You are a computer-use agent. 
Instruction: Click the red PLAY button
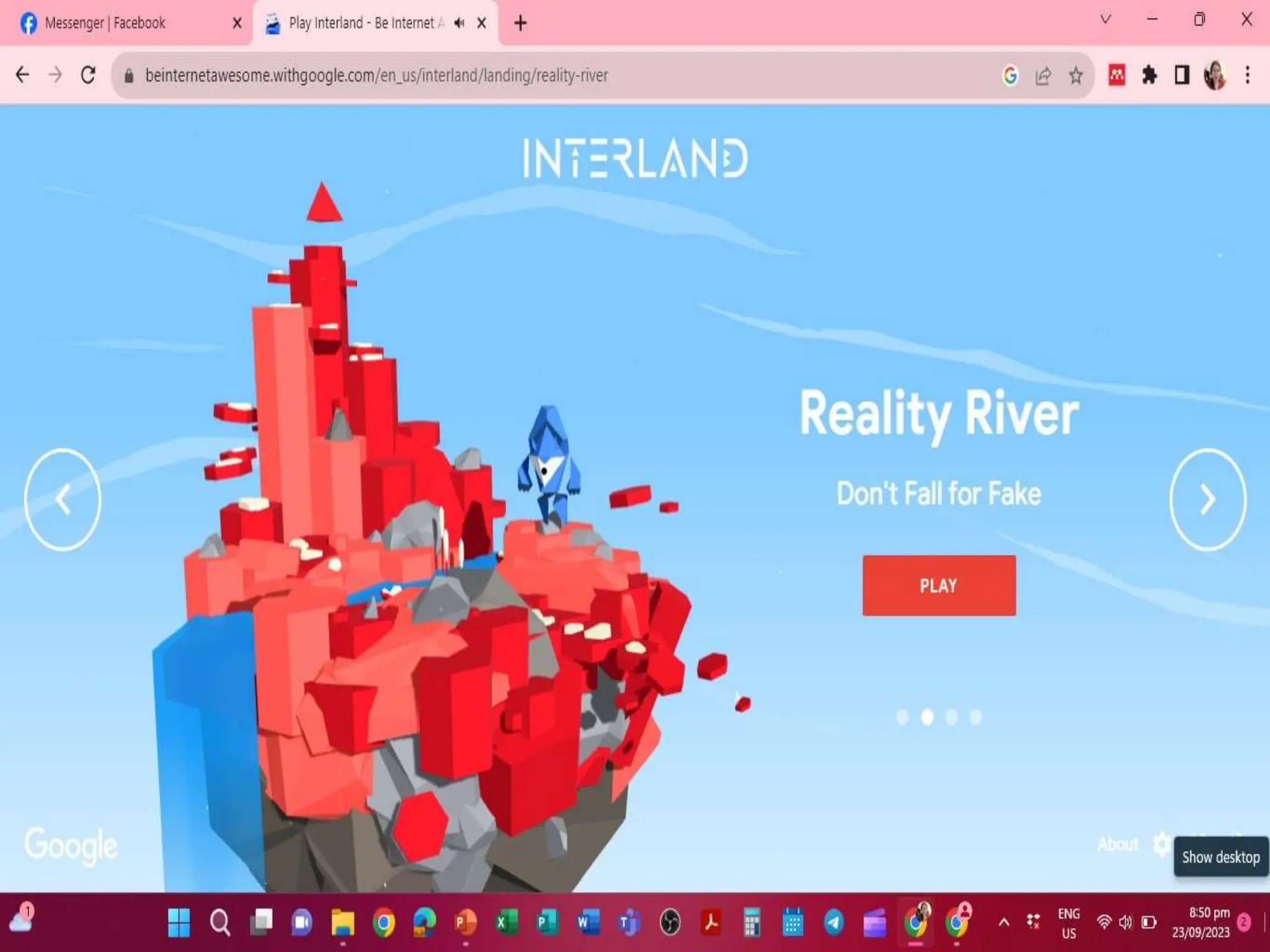[939, 585]
